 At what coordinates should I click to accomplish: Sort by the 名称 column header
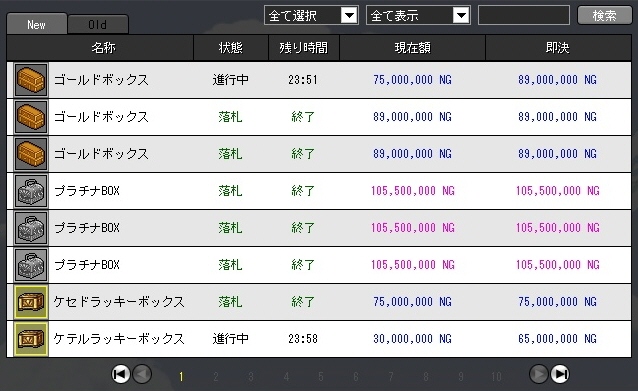100,48
